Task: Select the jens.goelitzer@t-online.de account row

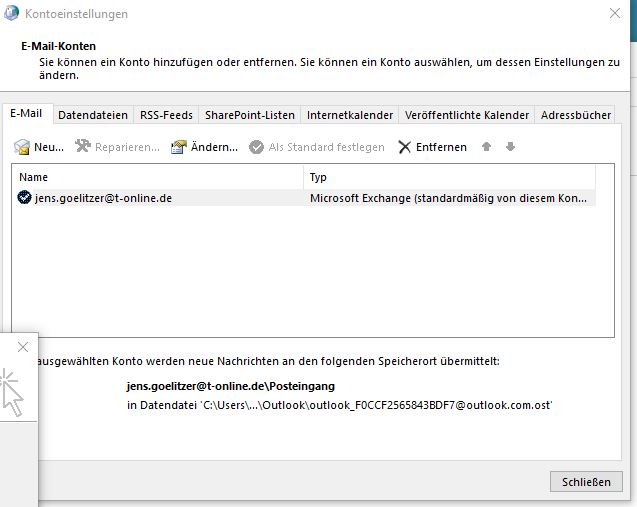Action: point(306,198)
